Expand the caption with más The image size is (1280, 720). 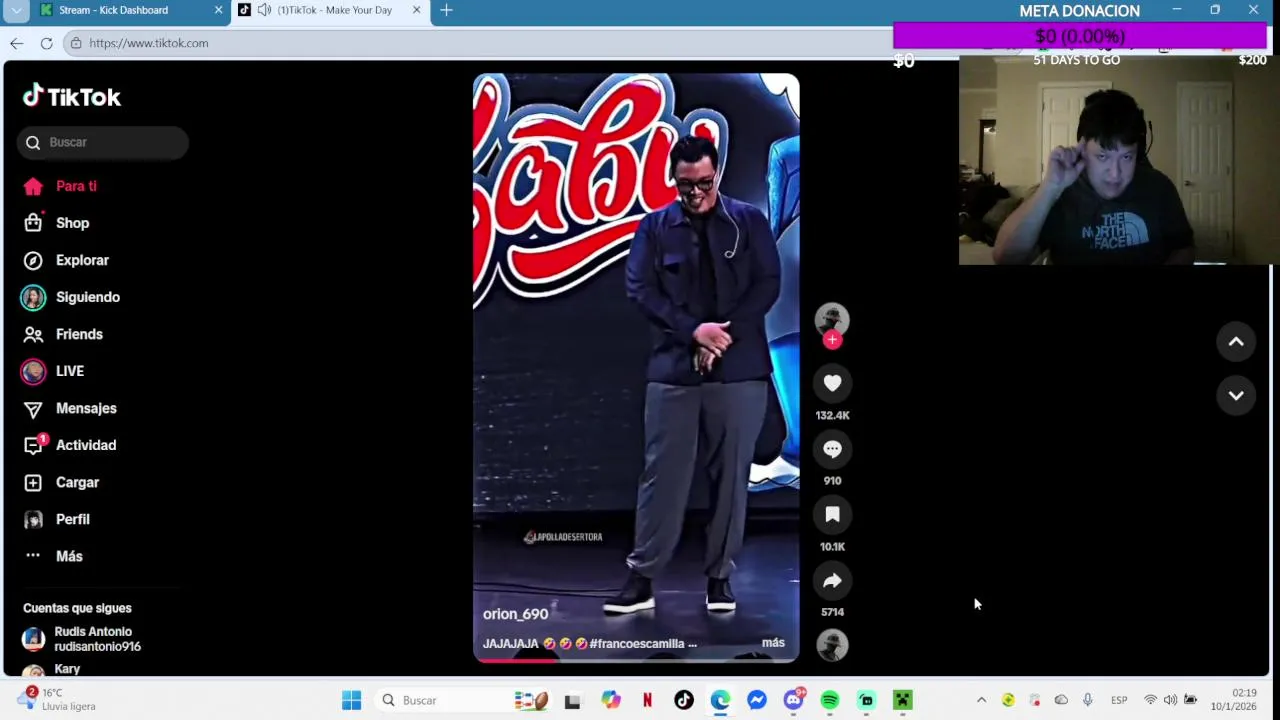(773, 643)
